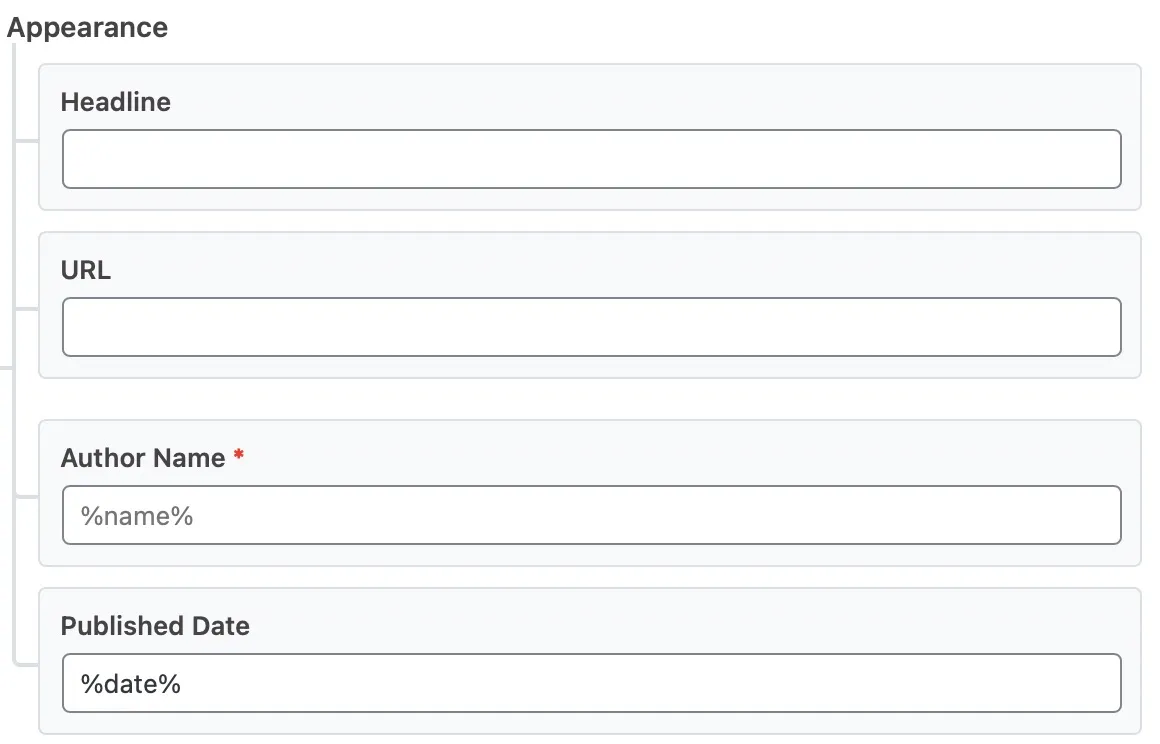Click the Headline text input field
Screen dimensions: 1160x744
591,159
